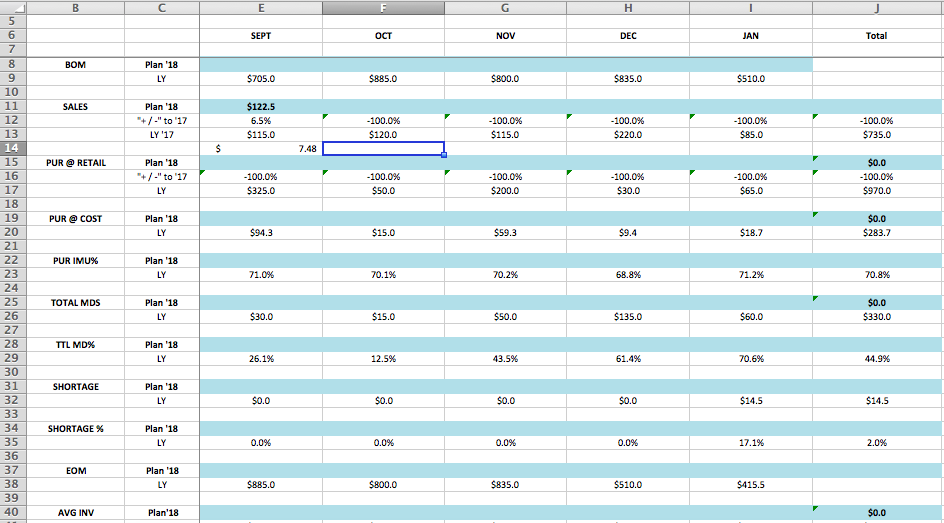The width and height of the screenshot is (944, 523).
Task: Select the SHORTAGE % label cell
Action: (75, 429)
